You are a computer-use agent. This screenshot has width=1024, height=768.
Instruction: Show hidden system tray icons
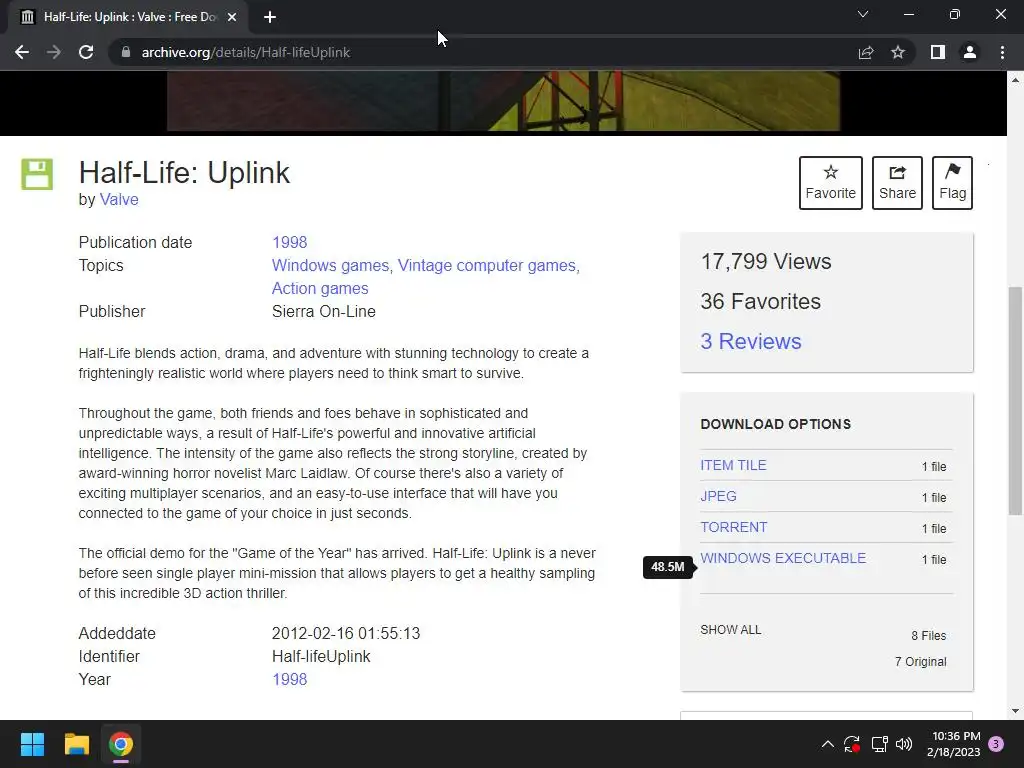coord(827,744)
